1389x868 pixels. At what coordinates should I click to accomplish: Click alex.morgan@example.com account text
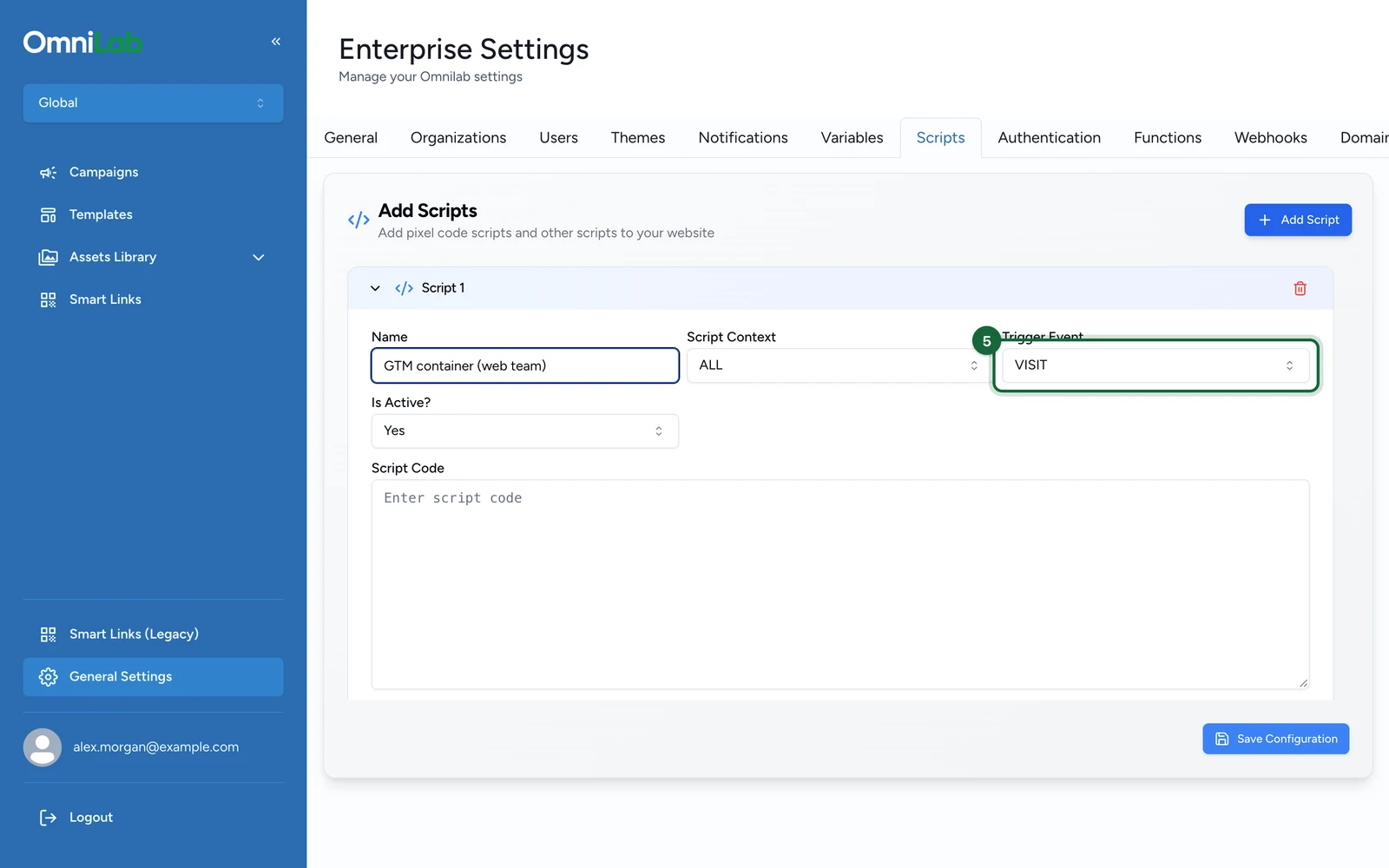click(156, 747)
